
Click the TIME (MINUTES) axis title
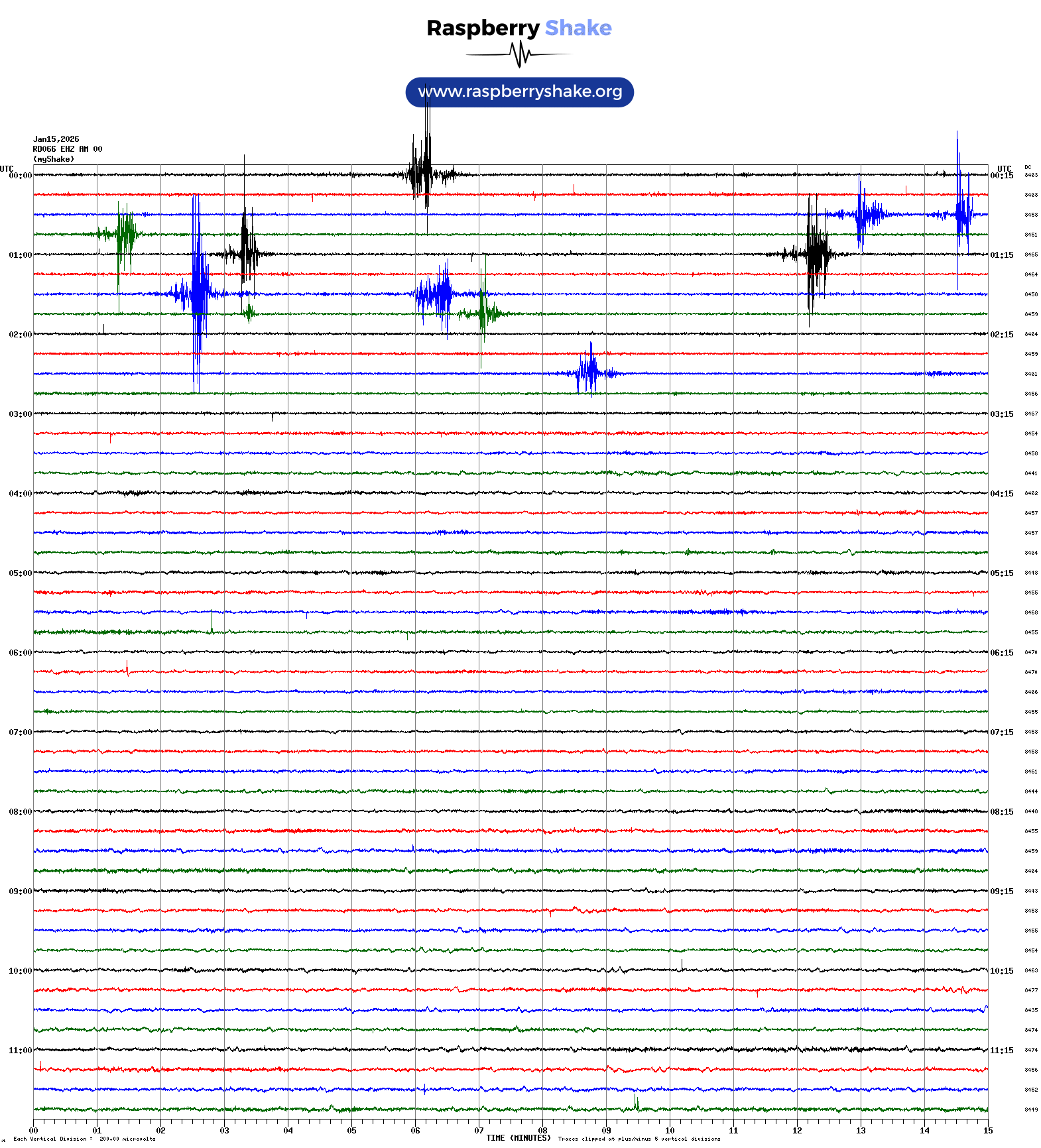518,1138
